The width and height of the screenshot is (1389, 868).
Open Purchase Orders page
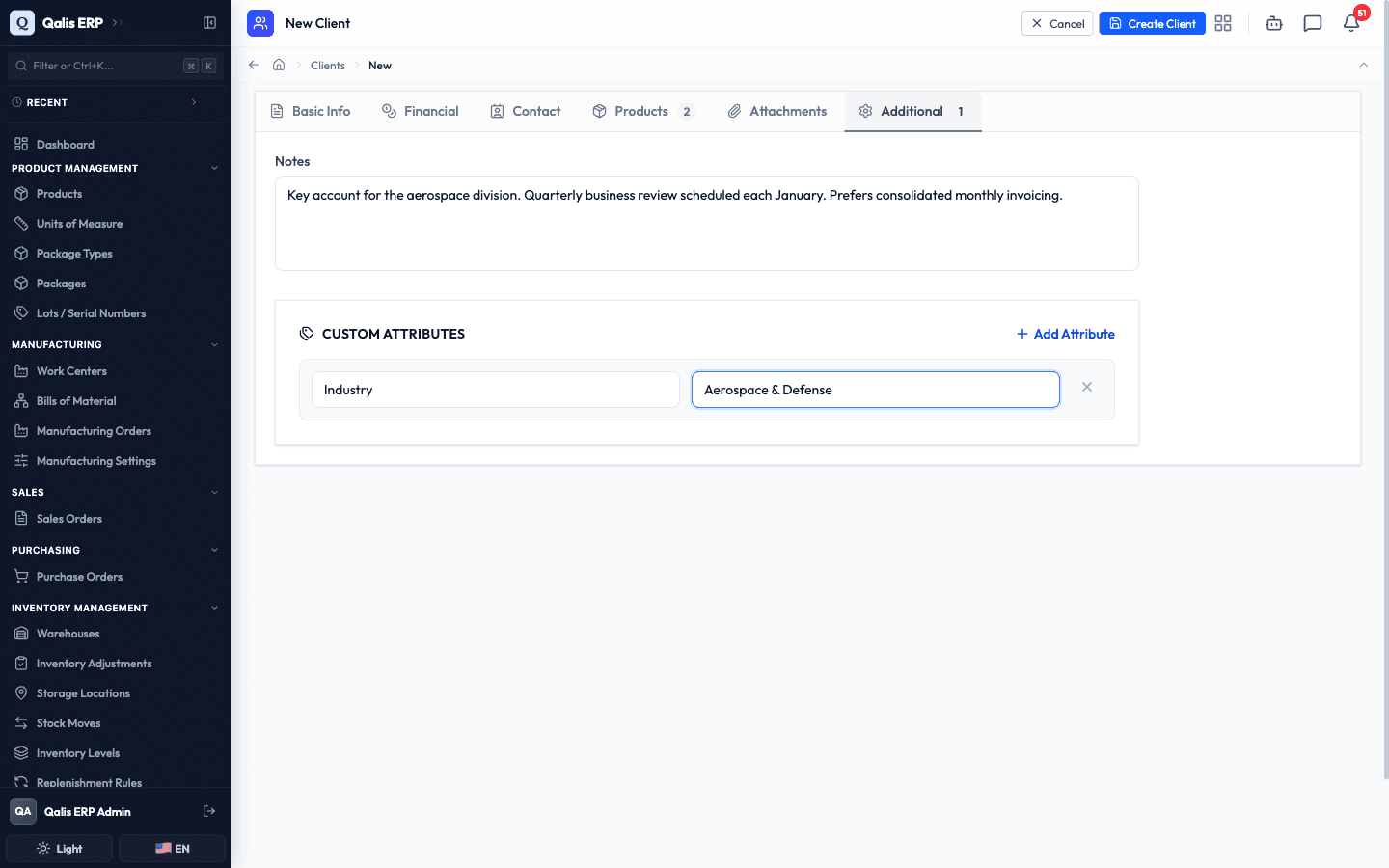(116, 577)
